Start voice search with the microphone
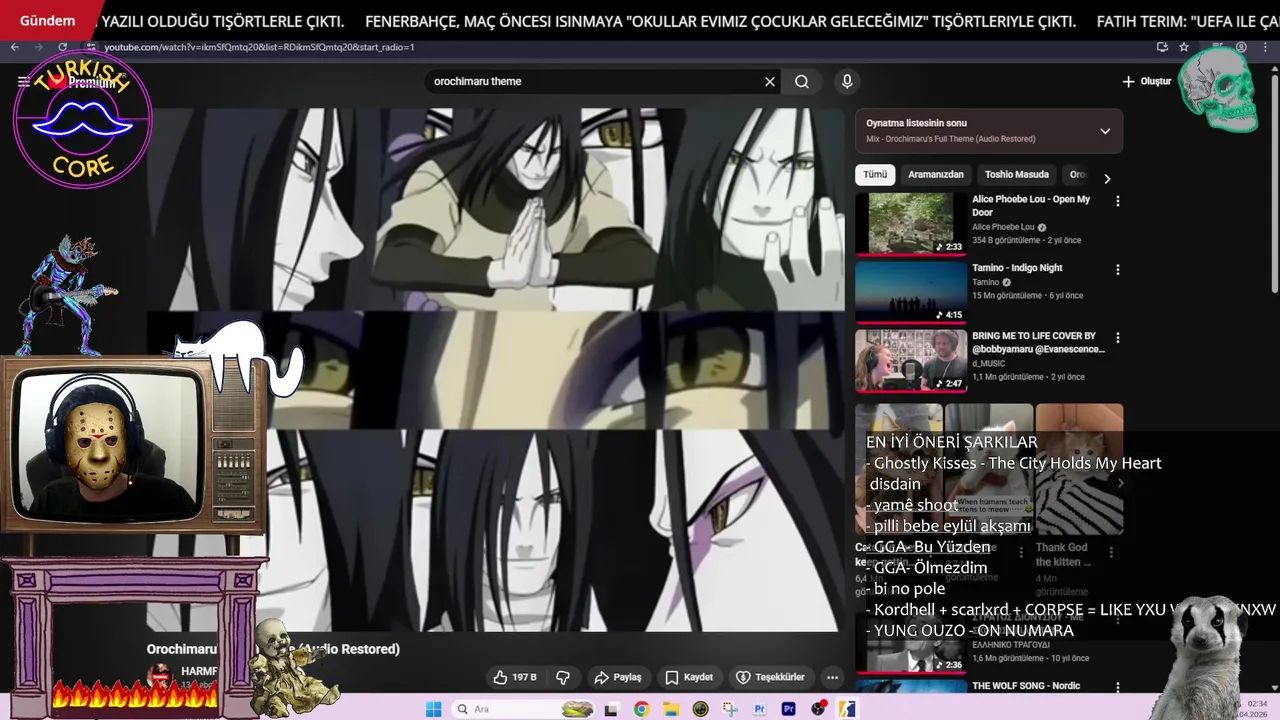 point(847,82)
